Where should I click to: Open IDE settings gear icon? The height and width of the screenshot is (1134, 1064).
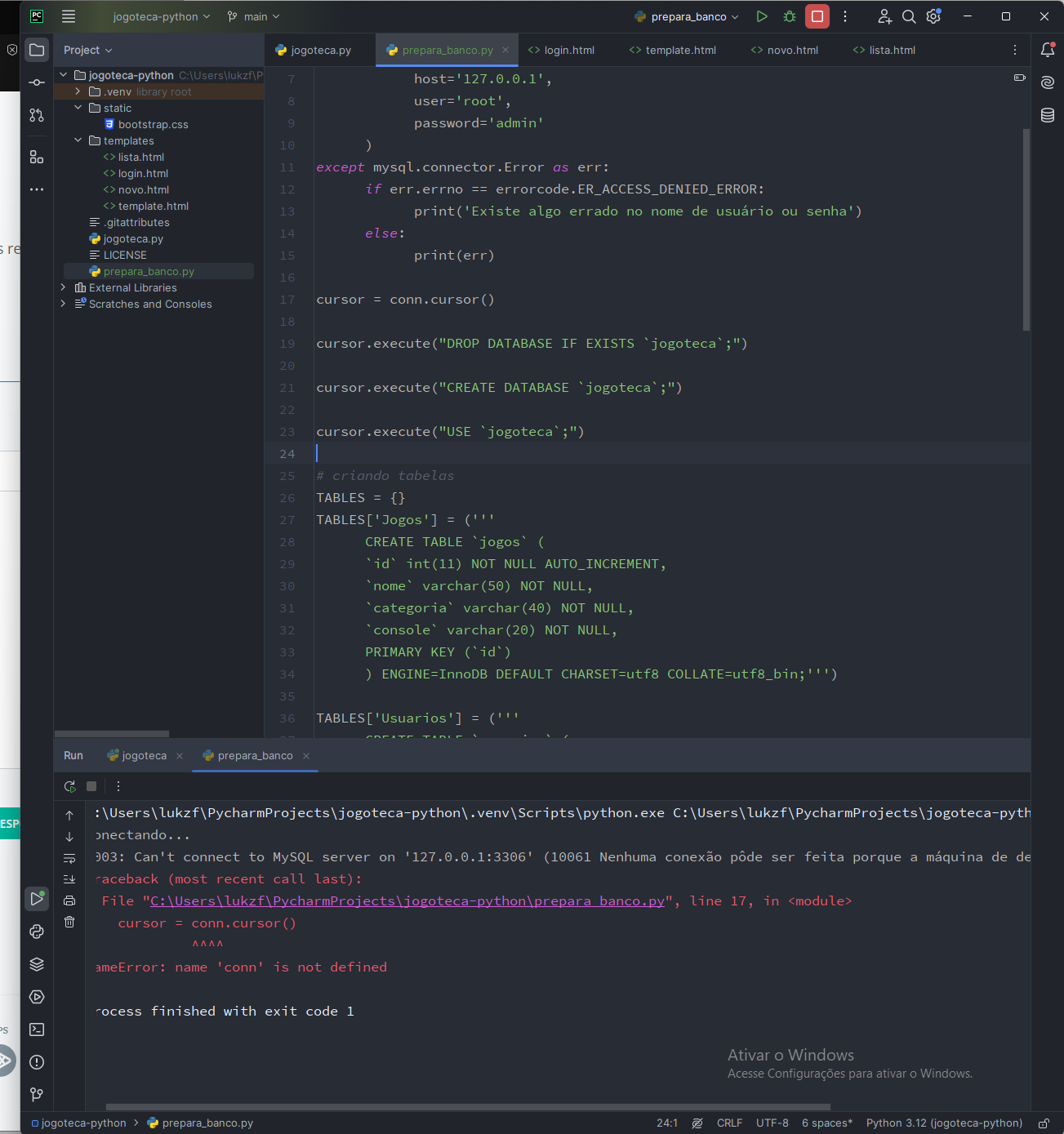[933, 16]
